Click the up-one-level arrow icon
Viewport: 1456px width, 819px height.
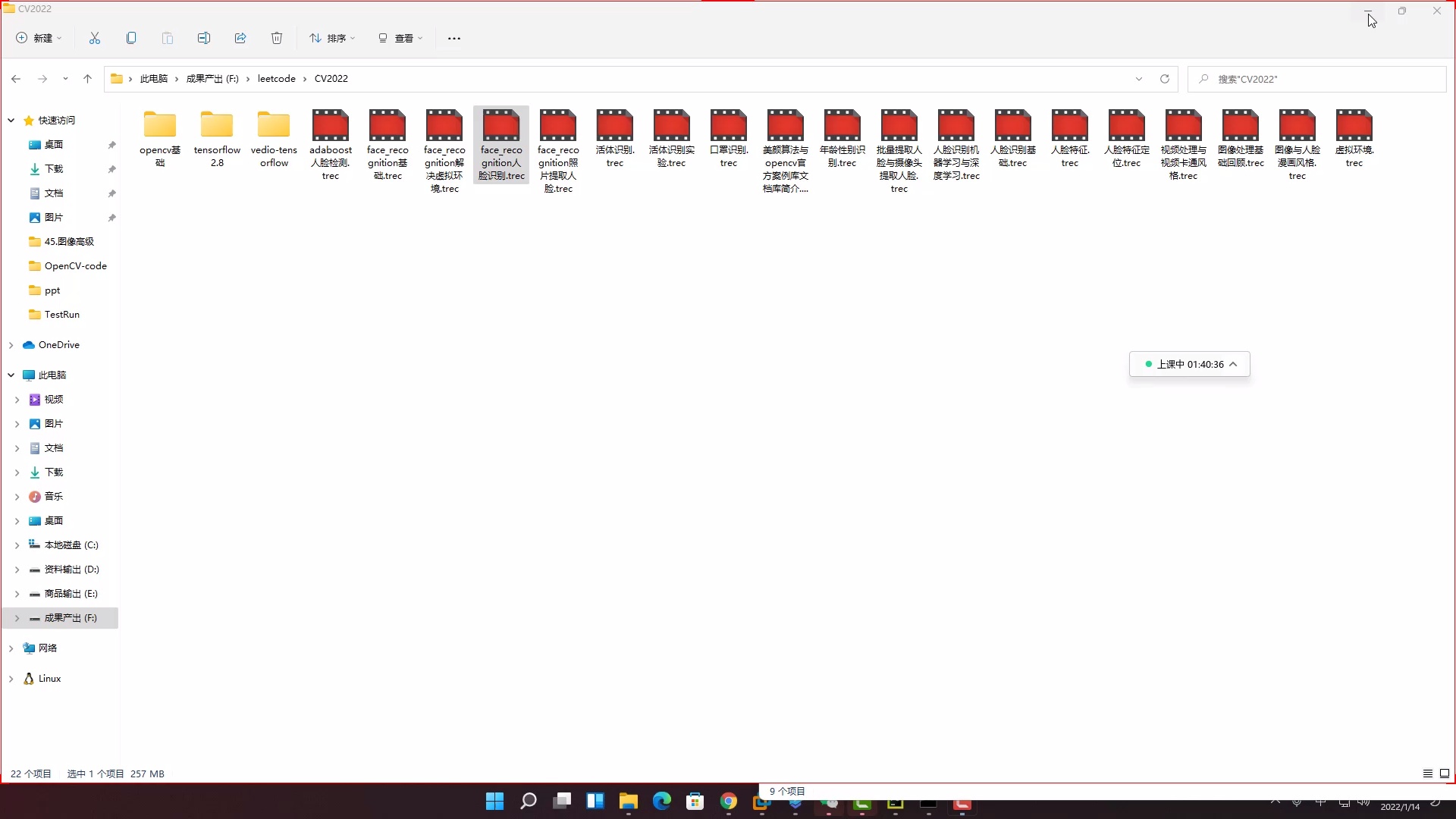tap(87, 78)
